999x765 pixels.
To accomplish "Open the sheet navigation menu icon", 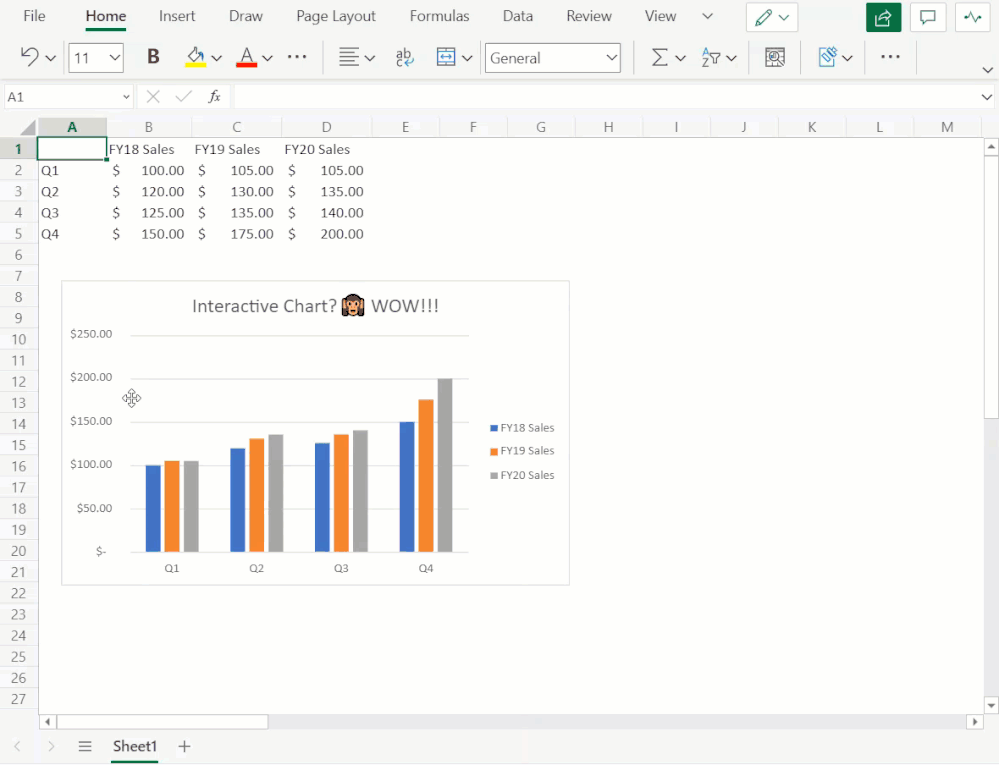I will 85,746.
